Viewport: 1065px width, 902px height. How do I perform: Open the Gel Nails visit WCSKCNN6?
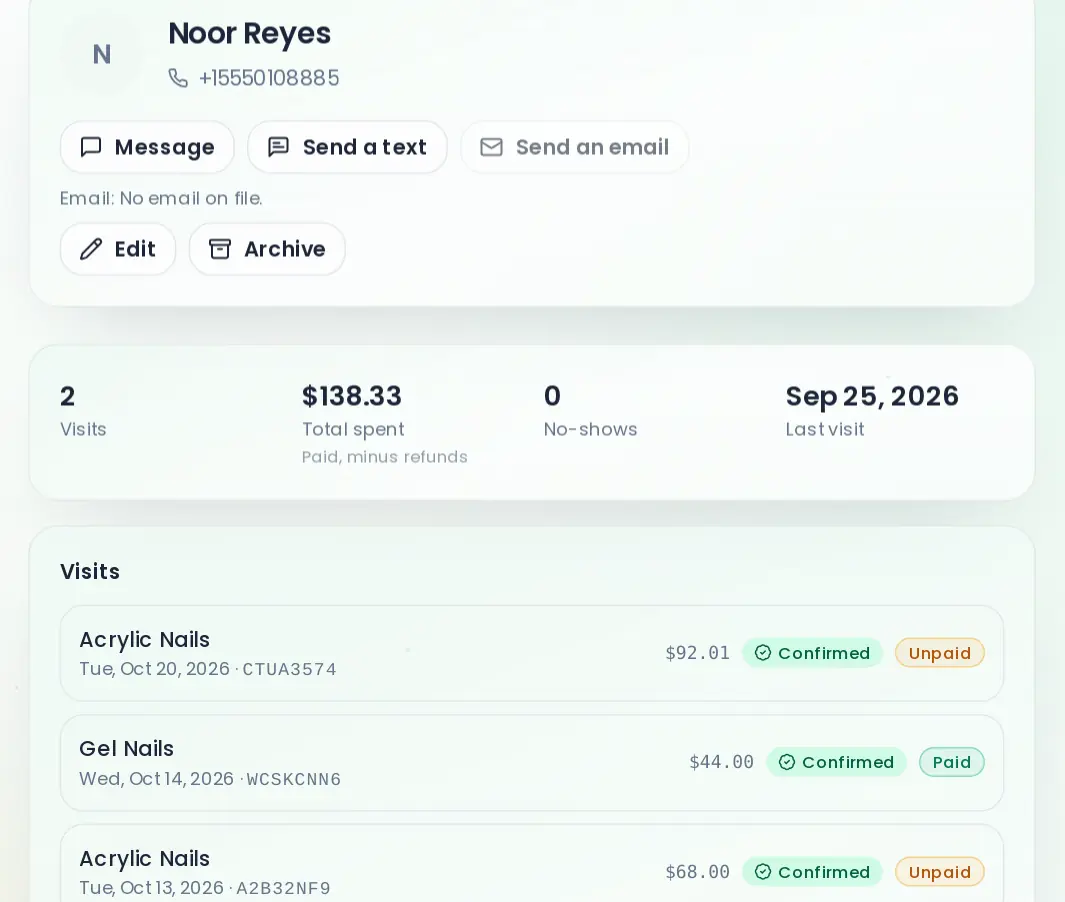[532, 763]
